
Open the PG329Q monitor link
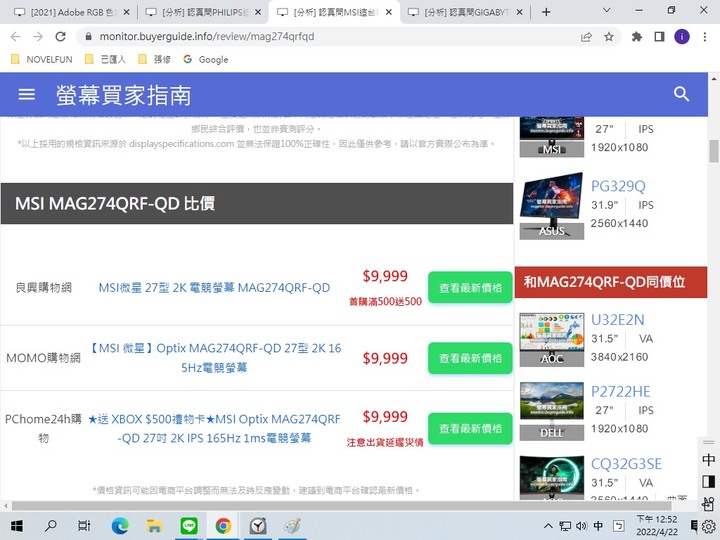point(618,186)
